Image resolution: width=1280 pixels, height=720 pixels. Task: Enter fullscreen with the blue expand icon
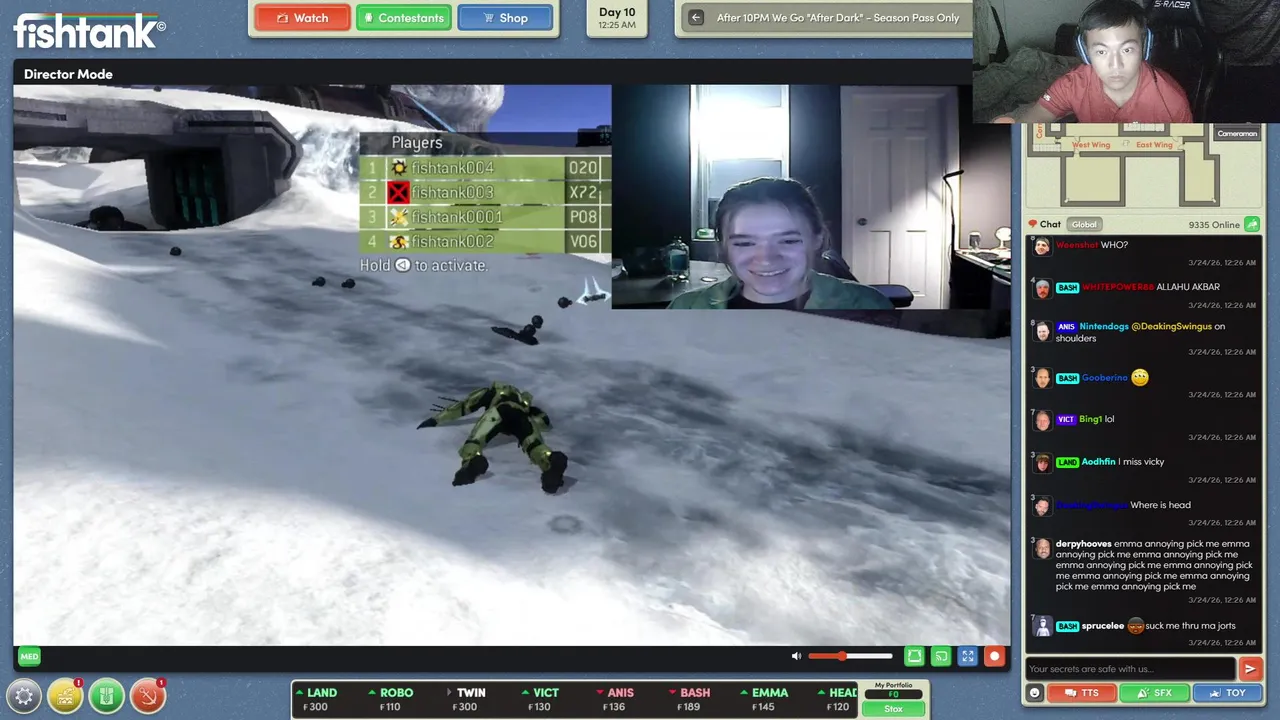pyautogui.click(x=967, y=656)
